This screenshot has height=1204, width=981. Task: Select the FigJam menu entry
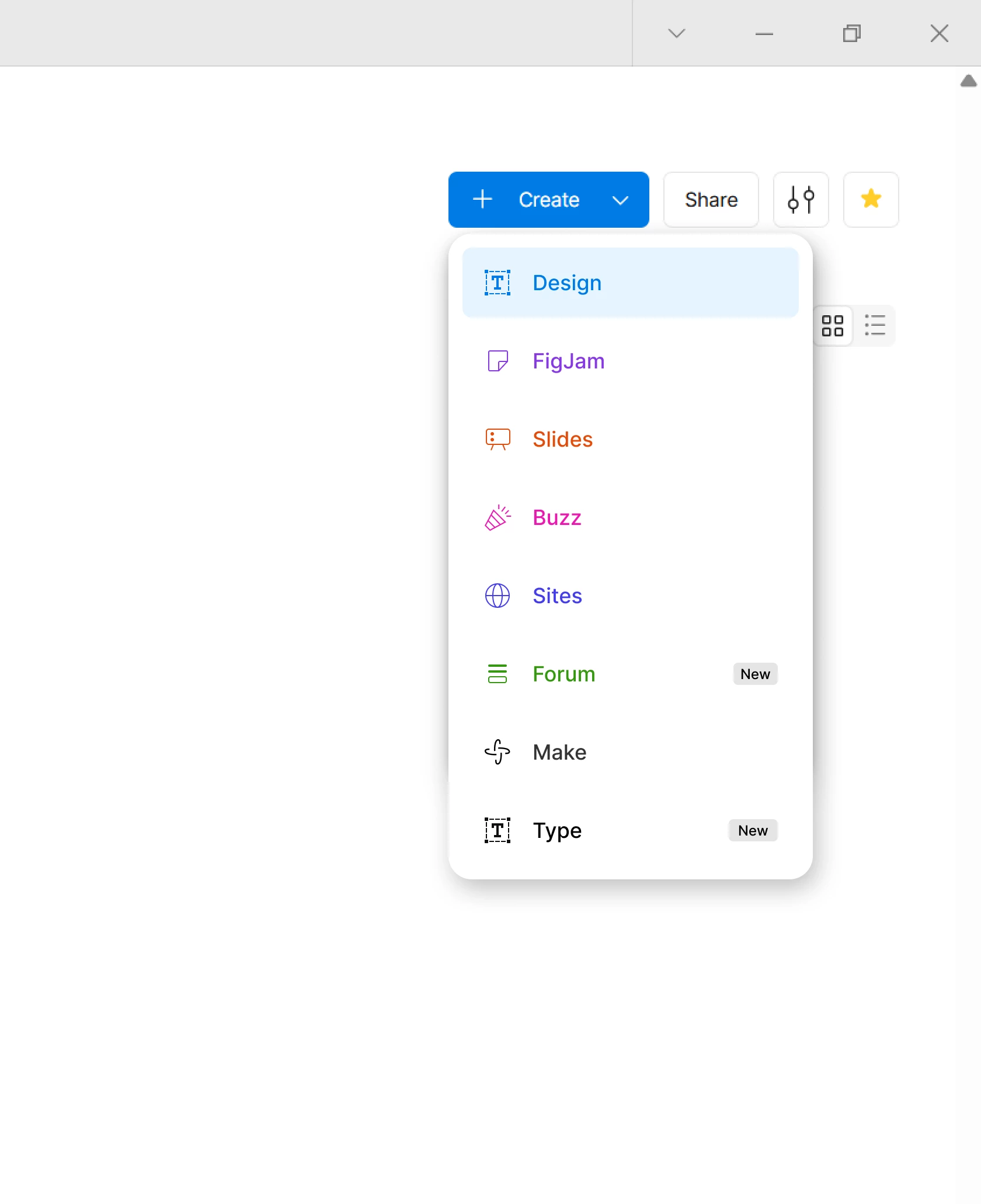[631, 361]
